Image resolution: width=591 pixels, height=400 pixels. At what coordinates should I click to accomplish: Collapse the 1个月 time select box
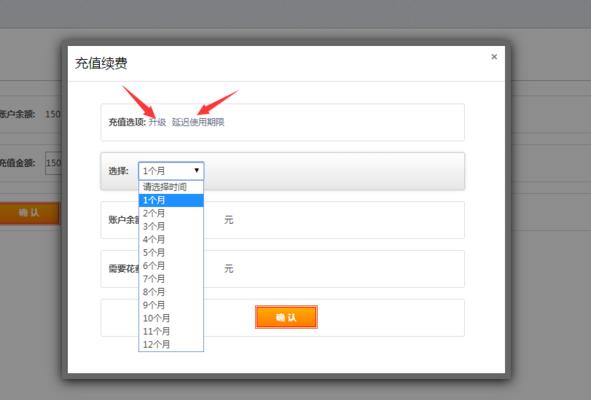[x=171, y=171]
